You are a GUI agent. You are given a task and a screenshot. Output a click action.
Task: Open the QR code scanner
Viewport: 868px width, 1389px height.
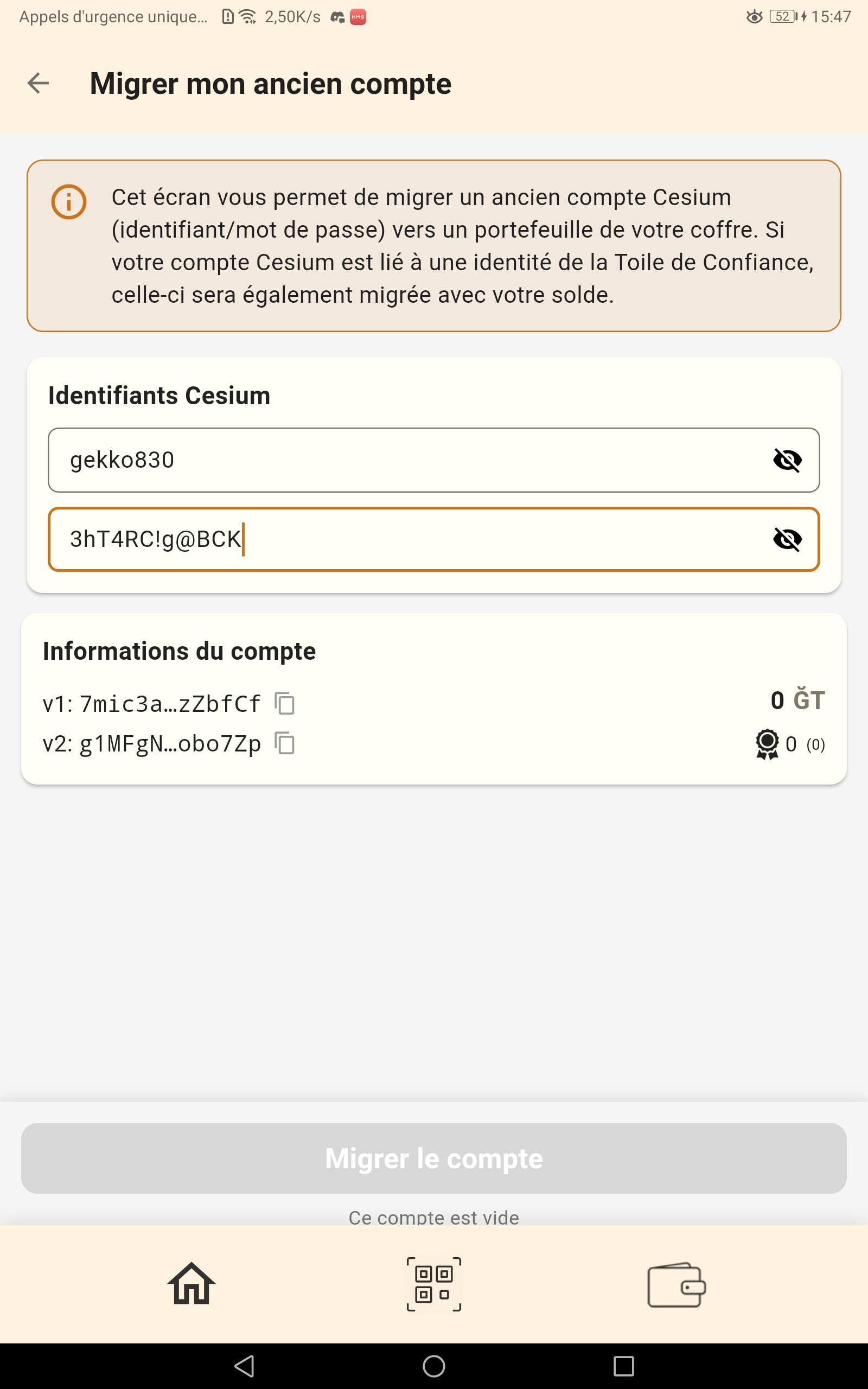pos(434,1284)
